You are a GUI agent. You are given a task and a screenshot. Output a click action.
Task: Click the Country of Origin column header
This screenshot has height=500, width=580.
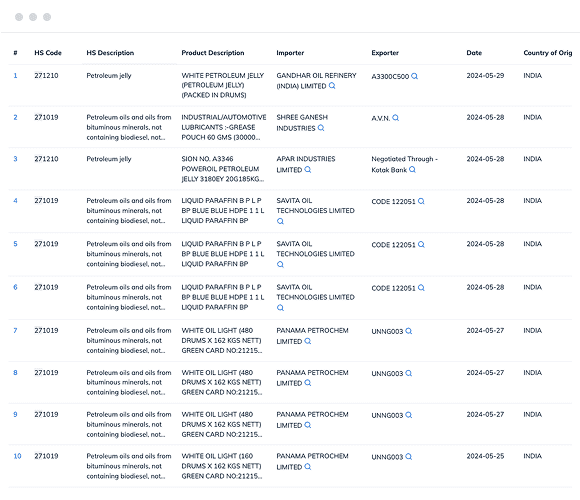point(548,53)
